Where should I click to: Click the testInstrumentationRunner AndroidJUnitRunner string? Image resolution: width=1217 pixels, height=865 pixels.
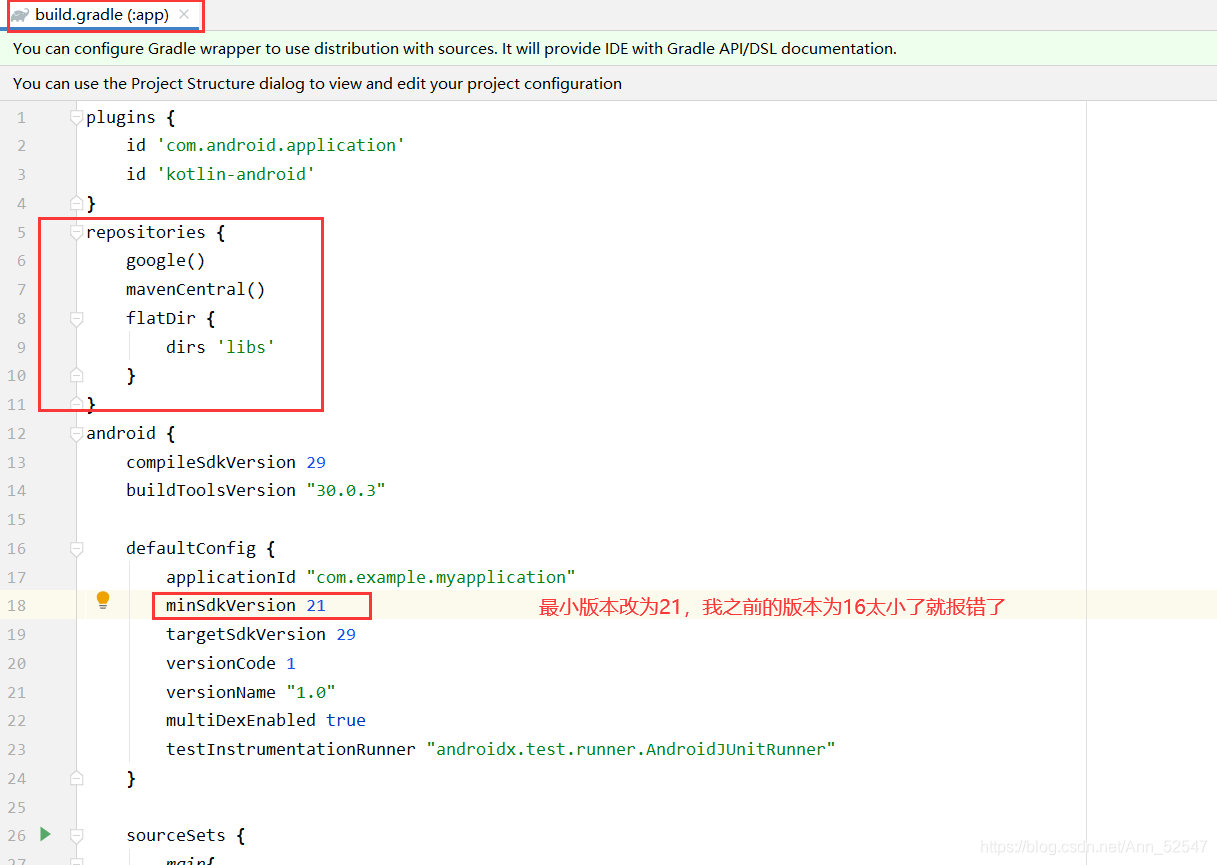coord(631,749)
